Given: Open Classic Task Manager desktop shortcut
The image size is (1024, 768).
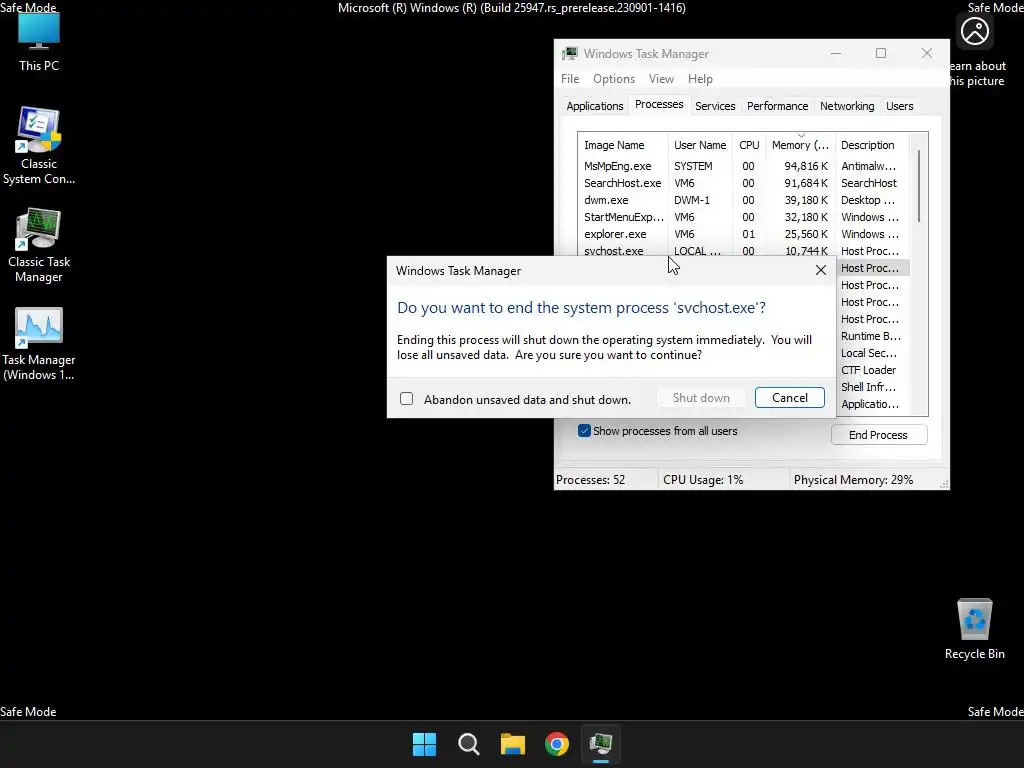Looking at the screenshot, I should pos(39,246).
